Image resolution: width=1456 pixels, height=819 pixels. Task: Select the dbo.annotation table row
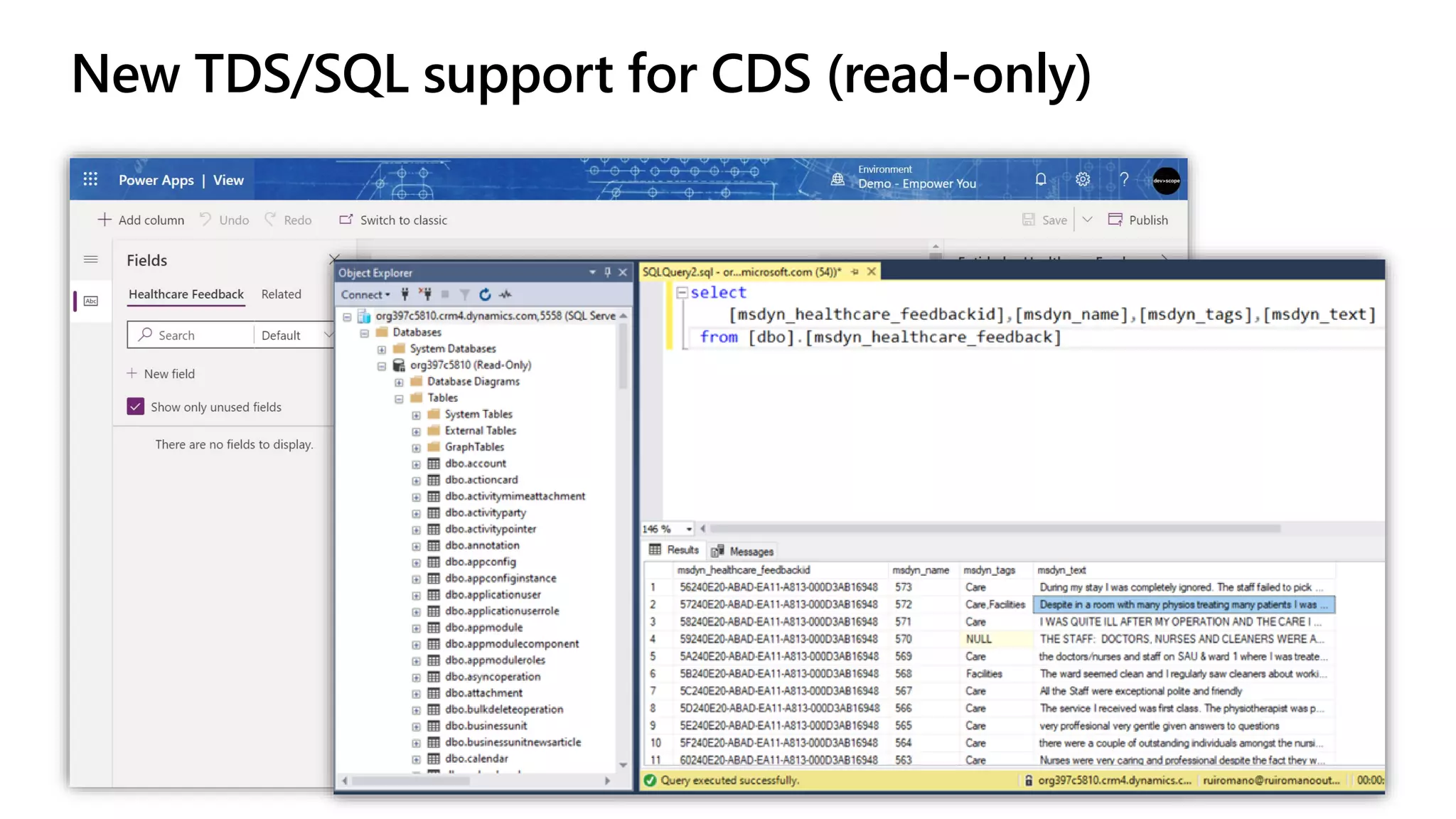coord(482,545)
